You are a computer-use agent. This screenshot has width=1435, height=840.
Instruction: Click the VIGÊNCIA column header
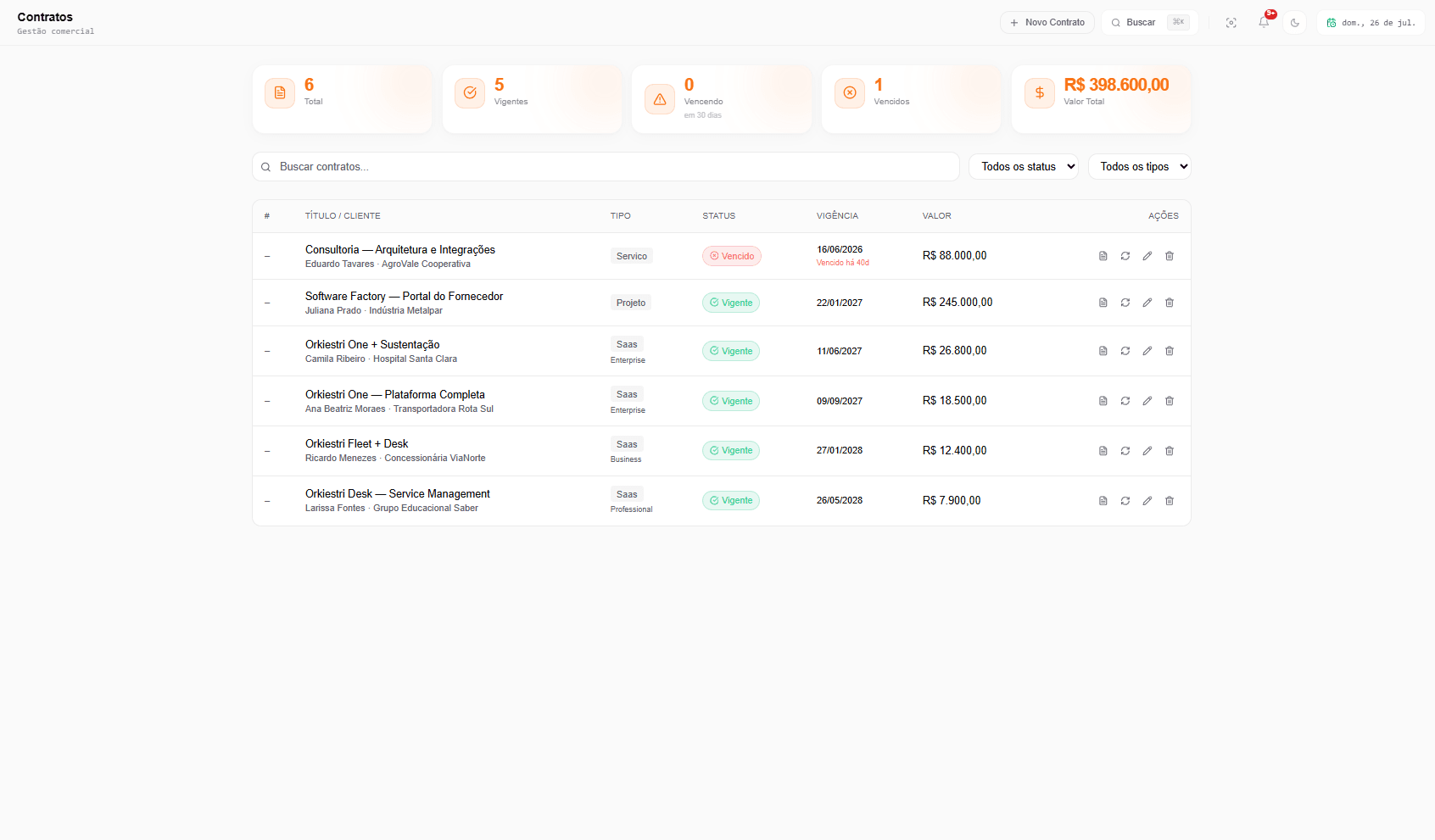[x=838, y=216]
